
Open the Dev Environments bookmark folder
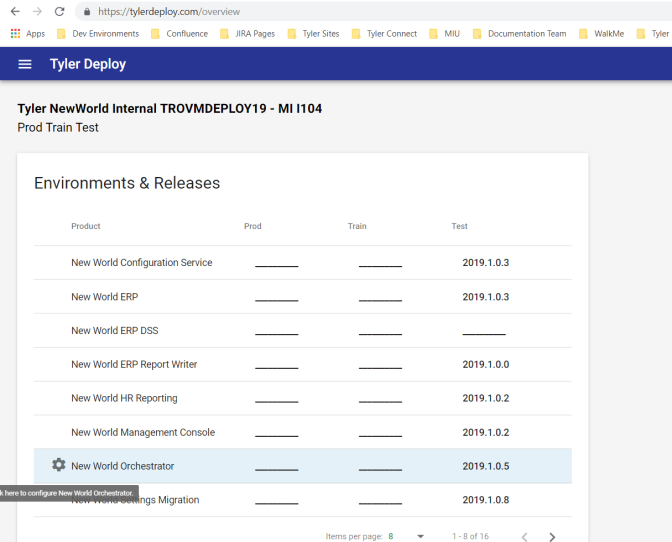pyautogui.click(x=98, y=33)
